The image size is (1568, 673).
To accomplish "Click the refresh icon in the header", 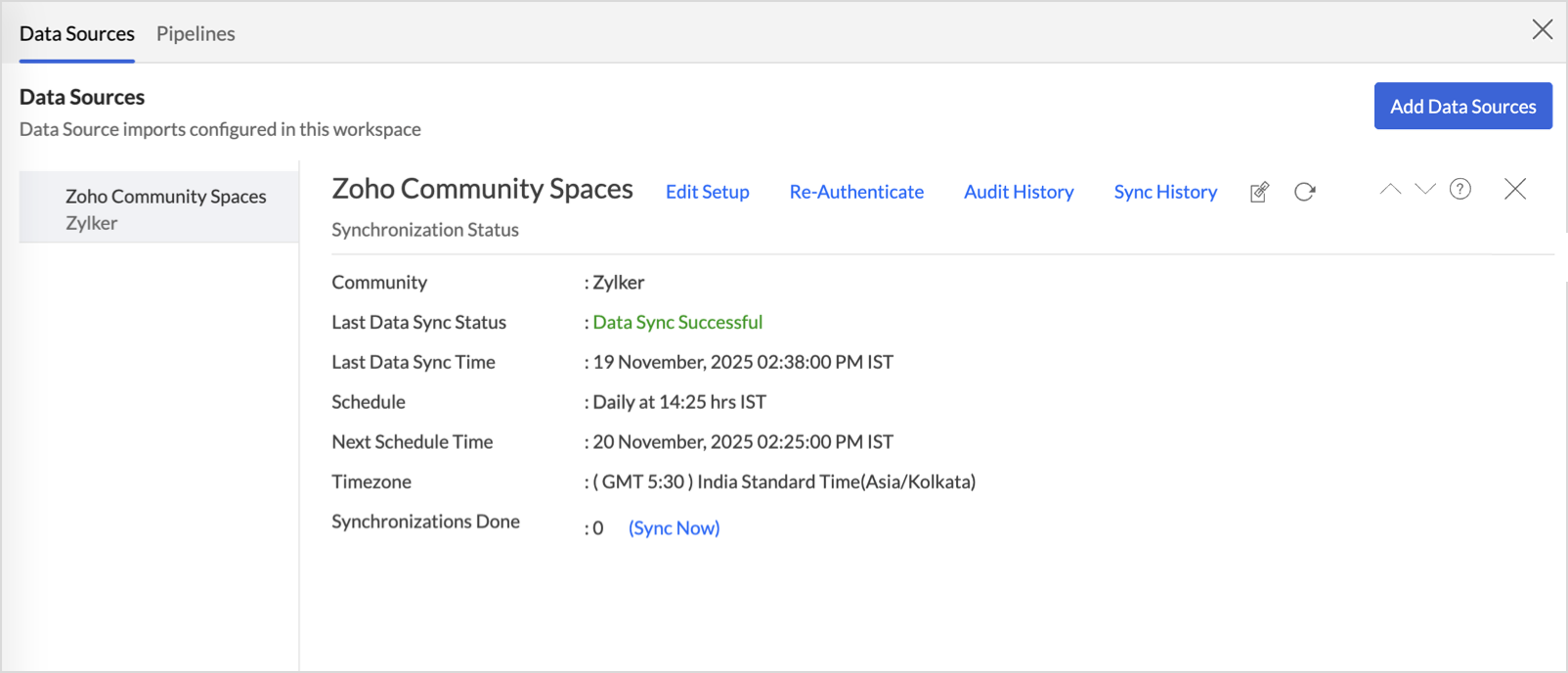I will [x=1304, y=192].
